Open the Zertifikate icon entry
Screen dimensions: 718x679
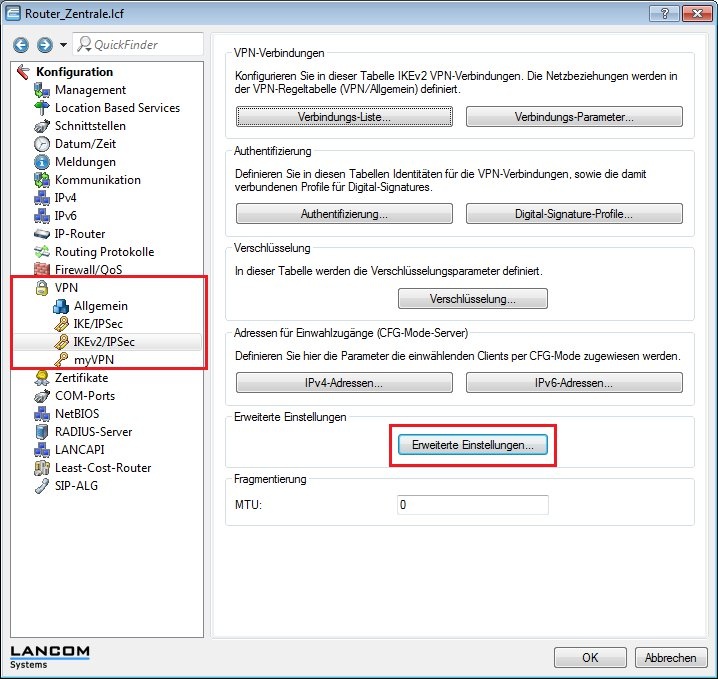pos(41,378)
